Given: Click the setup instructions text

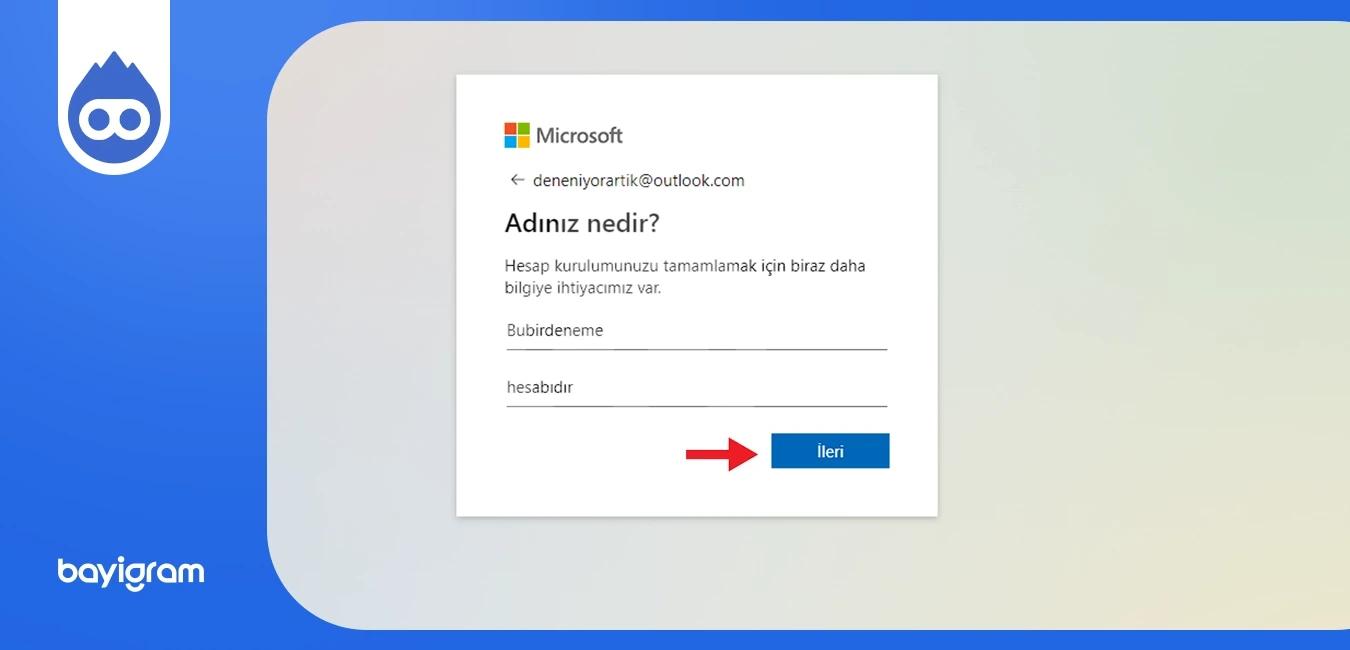Looking at the screenshot, I should click(x=685, y=276).
